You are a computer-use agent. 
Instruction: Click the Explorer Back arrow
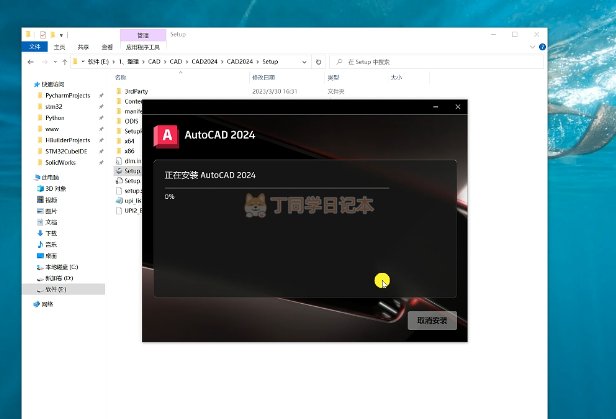click(x=31, y=62)
